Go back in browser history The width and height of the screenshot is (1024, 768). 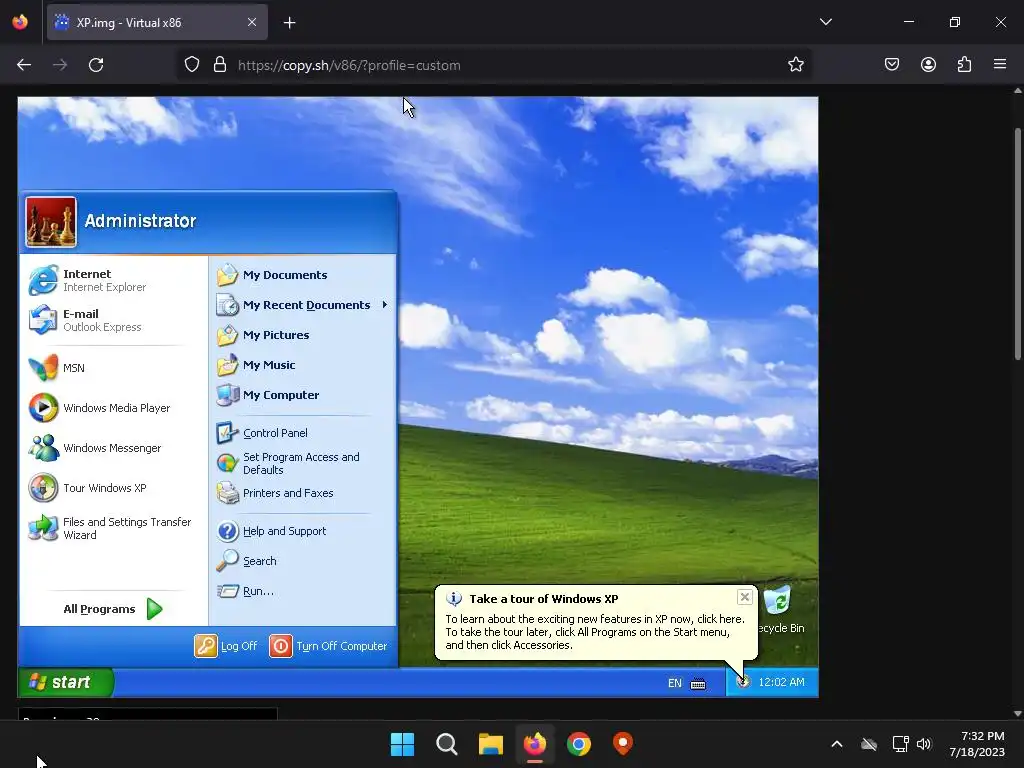click(24, 65)
